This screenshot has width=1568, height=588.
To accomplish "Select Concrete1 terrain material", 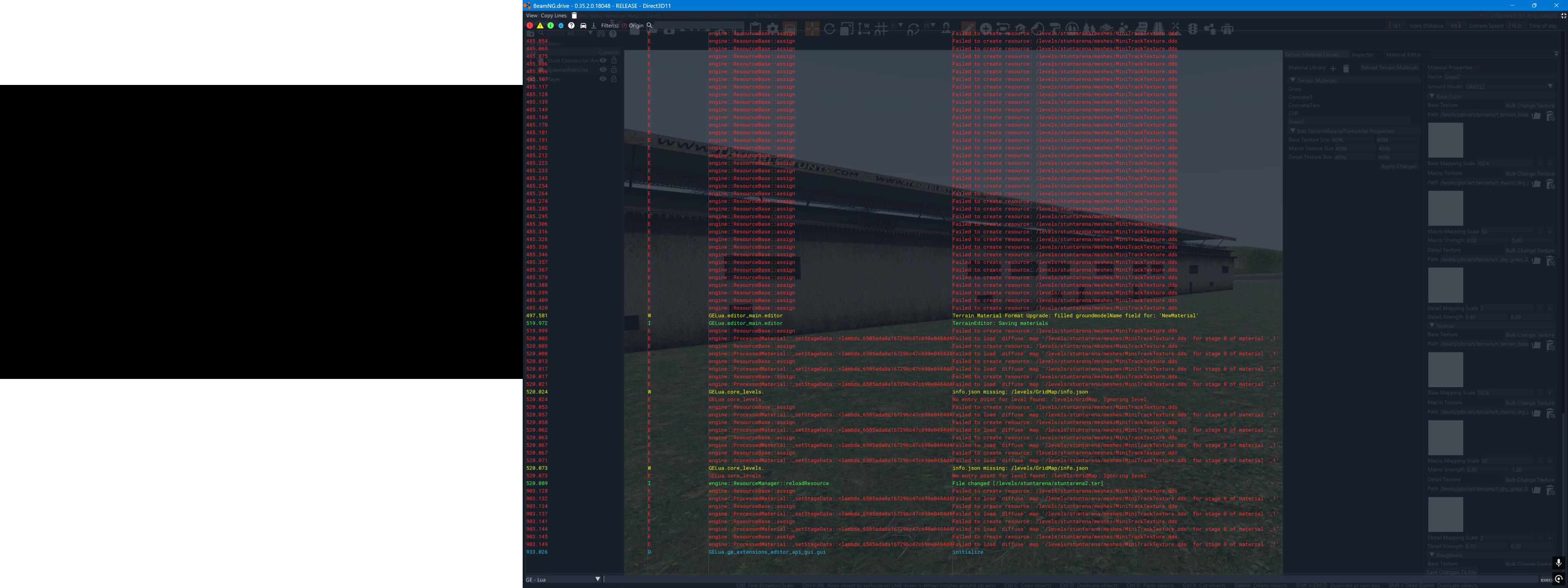I will (x=1300, y=97).
